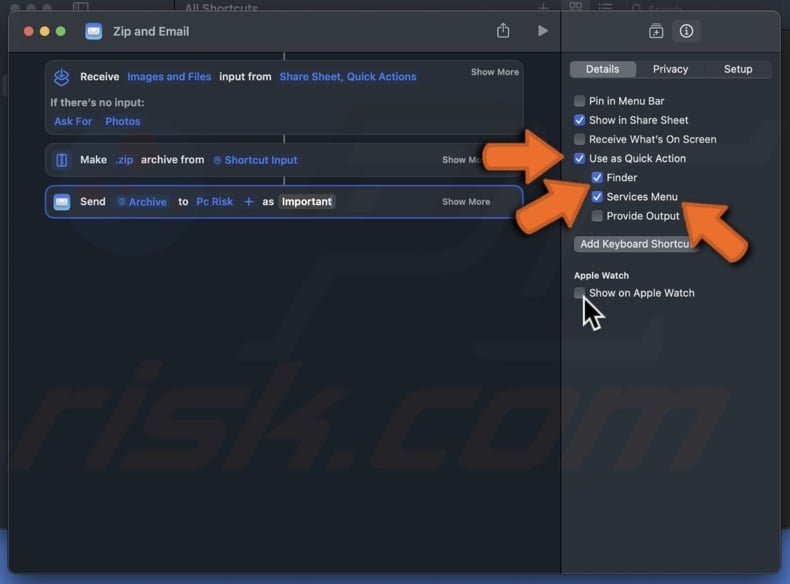Add another recipient with plus icon
790x584 pixels.
(x=248, y=202)
